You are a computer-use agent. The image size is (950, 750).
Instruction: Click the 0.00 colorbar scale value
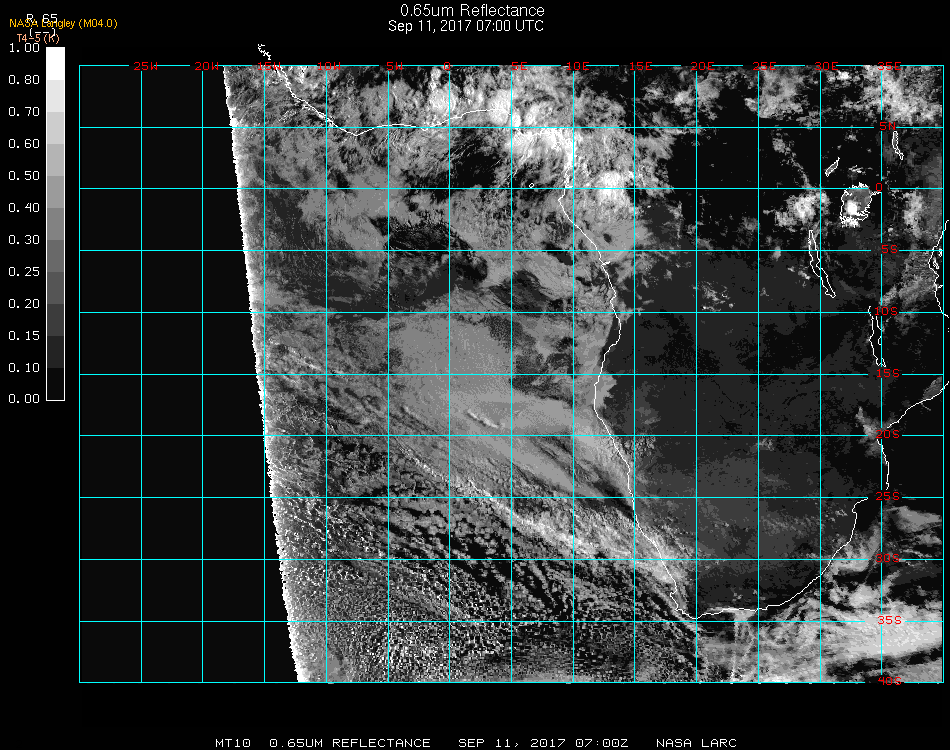(x=24, y=399)
